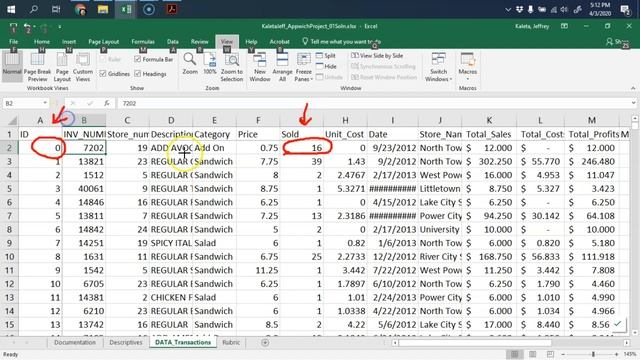This screenshot has height=360, width=640.
Task: Open the Insert ribbon tab
Action: point(69,42)
